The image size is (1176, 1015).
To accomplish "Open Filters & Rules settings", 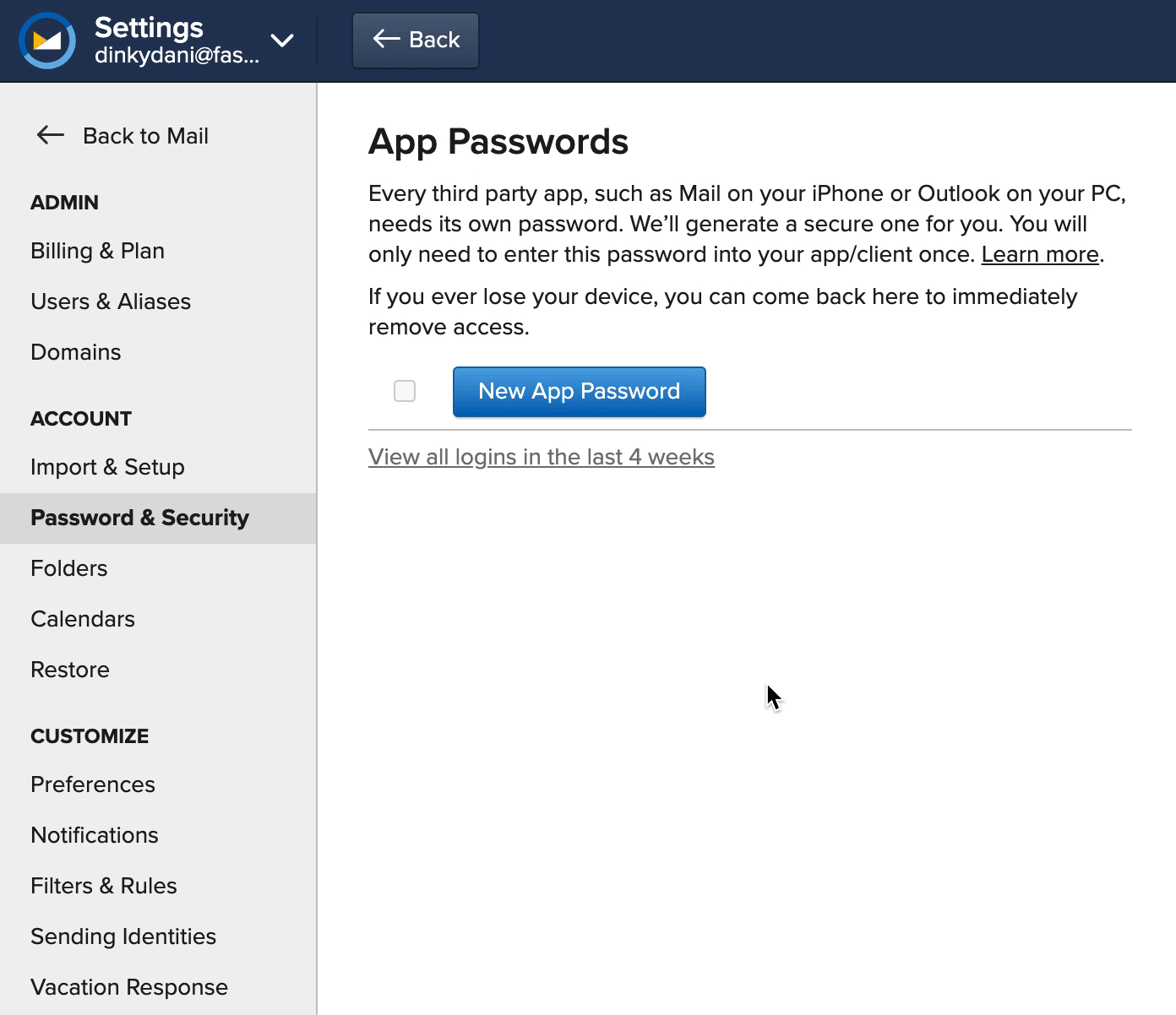I will 104,886.
